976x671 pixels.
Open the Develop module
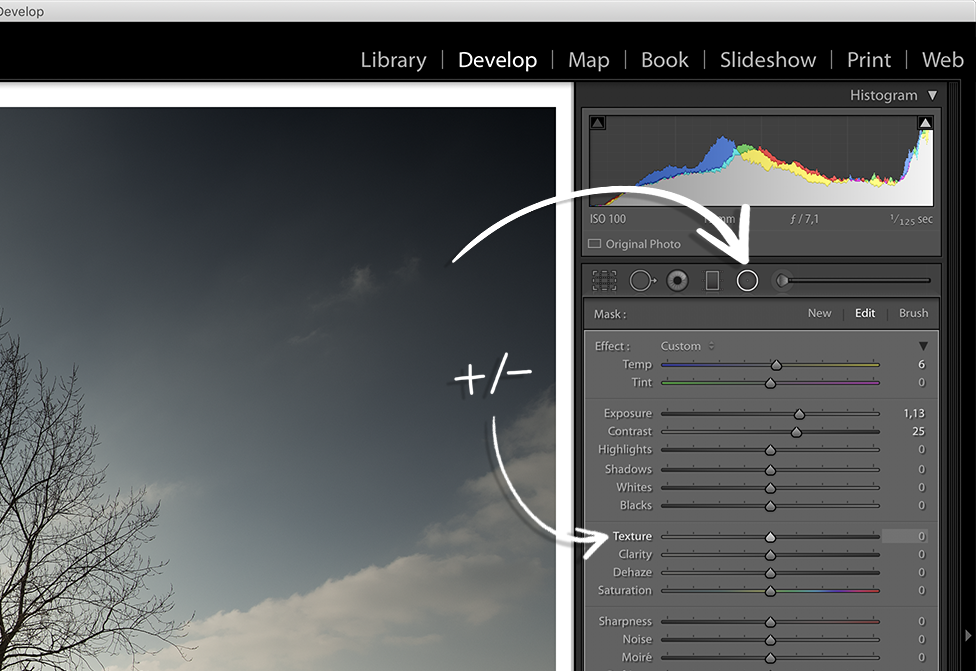click(x=497, y=60)
